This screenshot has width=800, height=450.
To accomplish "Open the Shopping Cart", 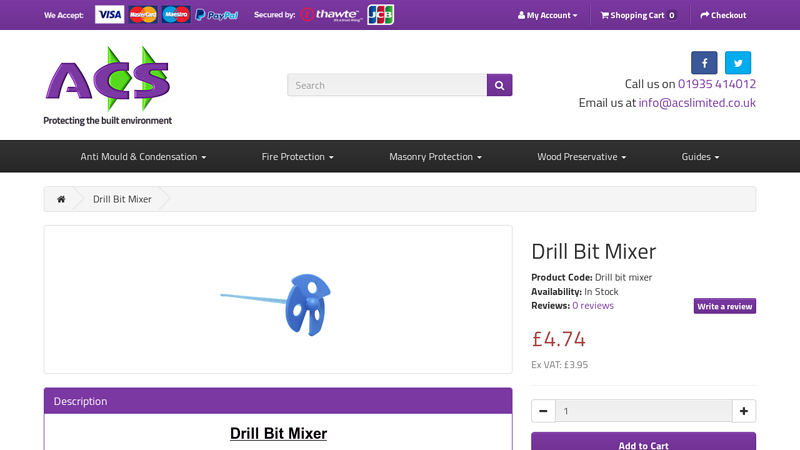I will click(x=638, y=15).
